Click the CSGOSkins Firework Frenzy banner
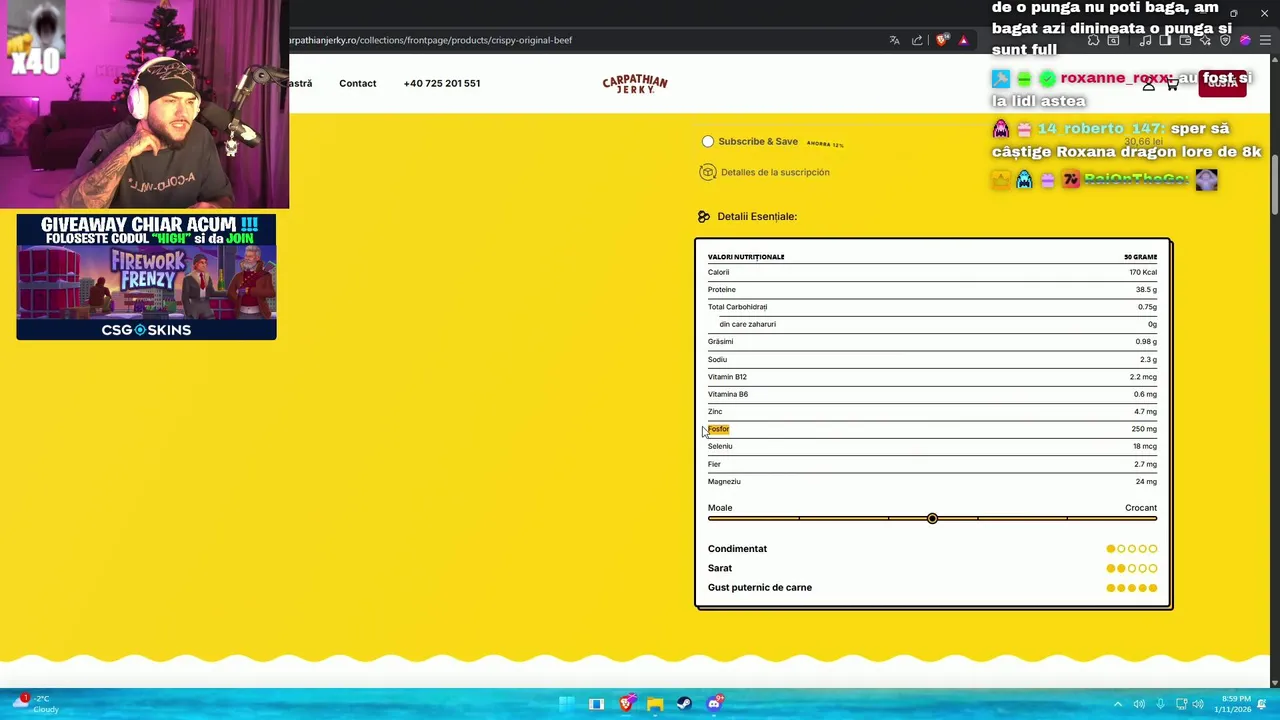 146,277
